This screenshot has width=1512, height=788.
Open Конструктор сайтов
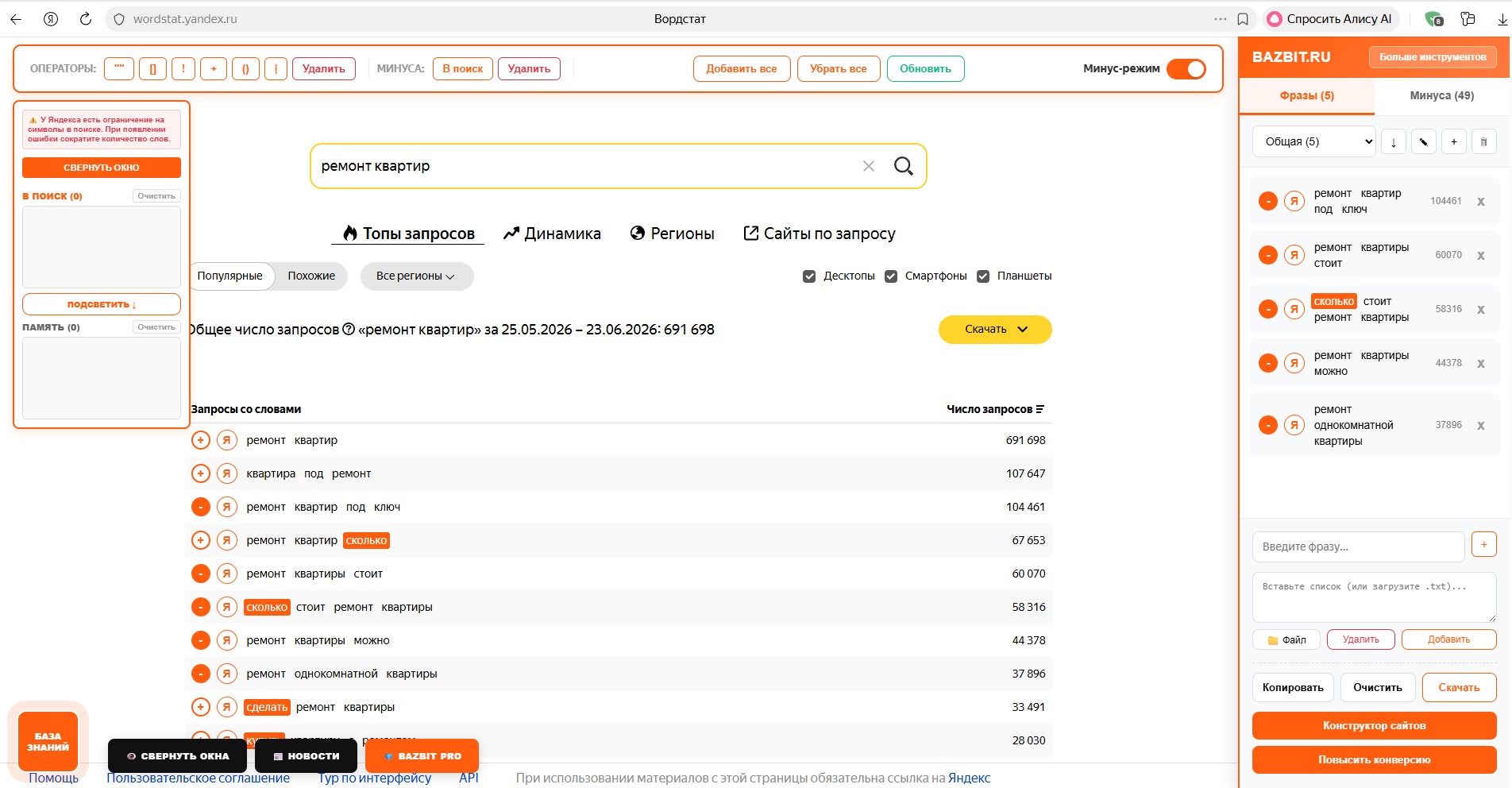[x=1375, y=726]
